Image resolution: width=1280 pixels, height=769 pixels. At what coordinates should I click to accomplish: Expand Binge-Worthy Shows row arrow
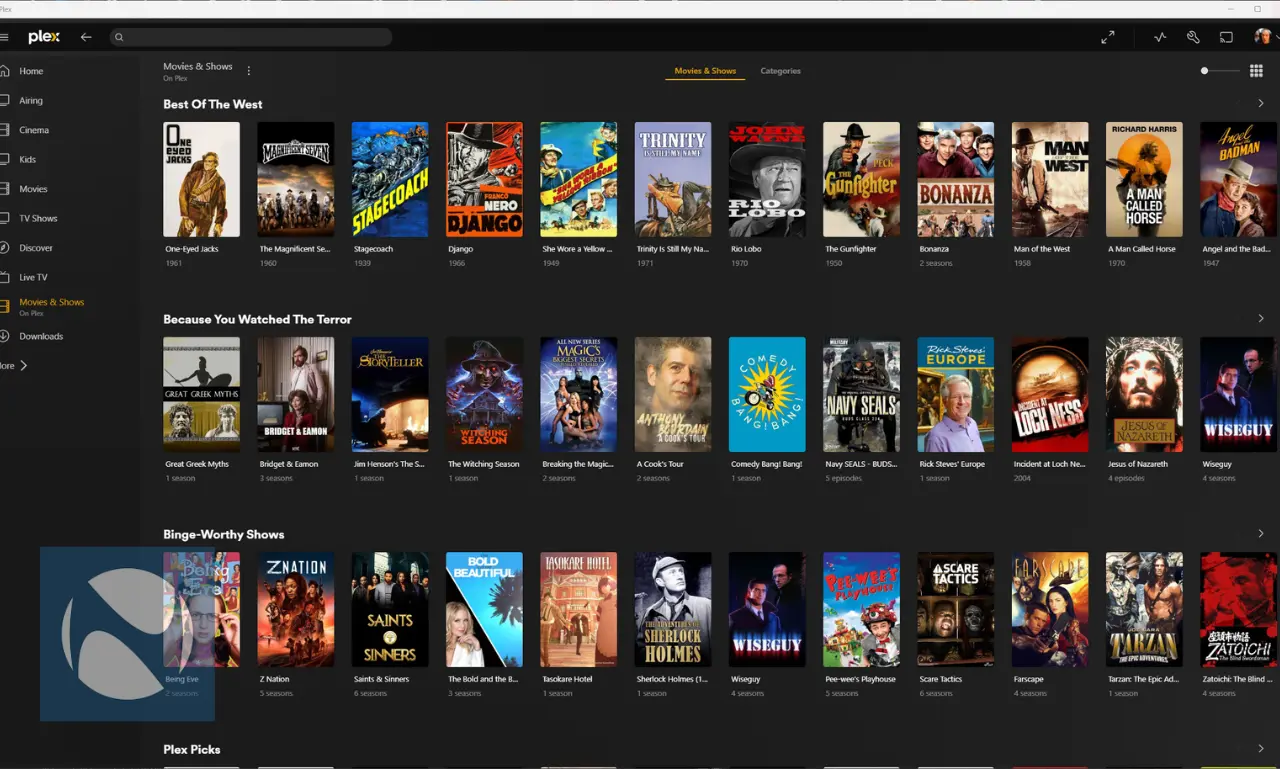[x=1260, y=534]
